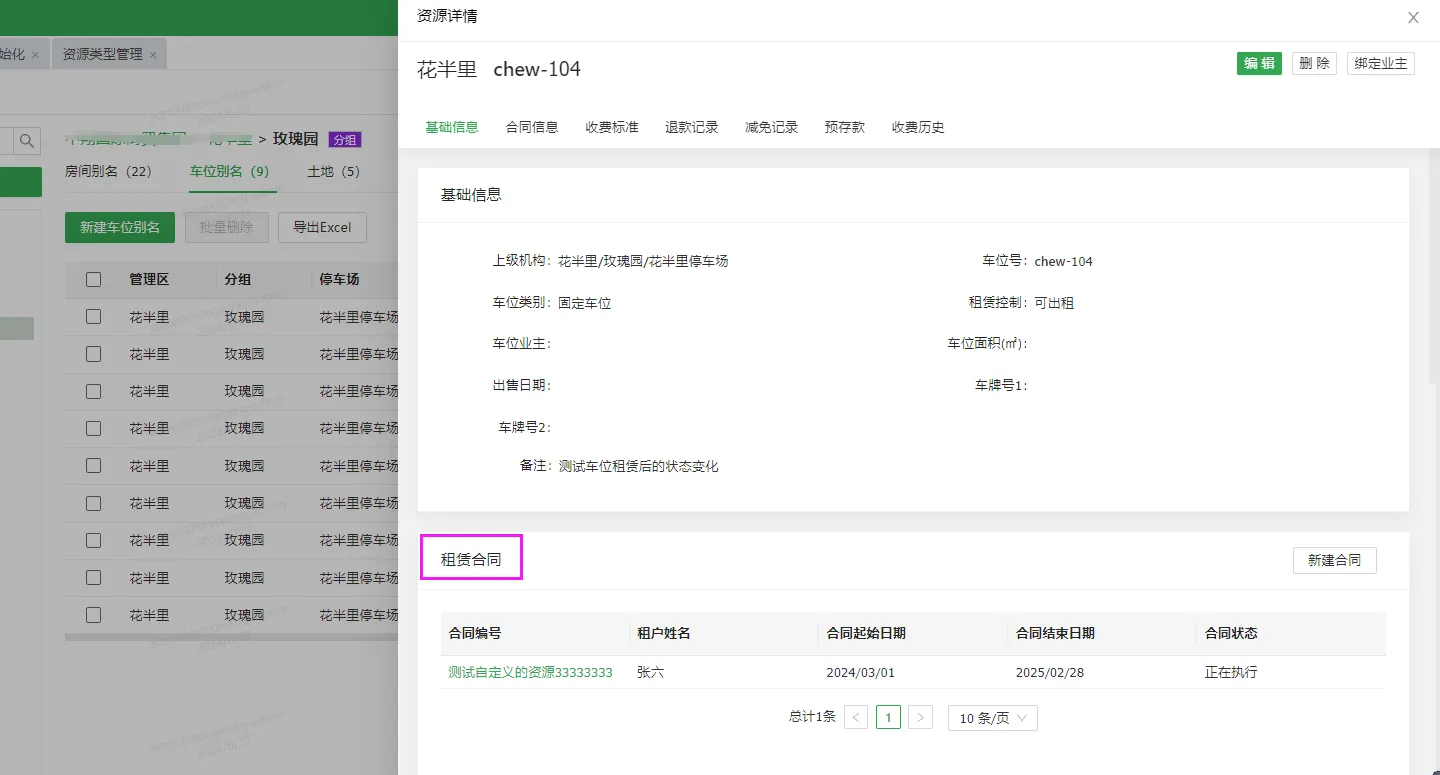This screenshot has height=775, width=1440.
Task: Open the 10 条/页 page size dropdown
Action: [993, 718]
